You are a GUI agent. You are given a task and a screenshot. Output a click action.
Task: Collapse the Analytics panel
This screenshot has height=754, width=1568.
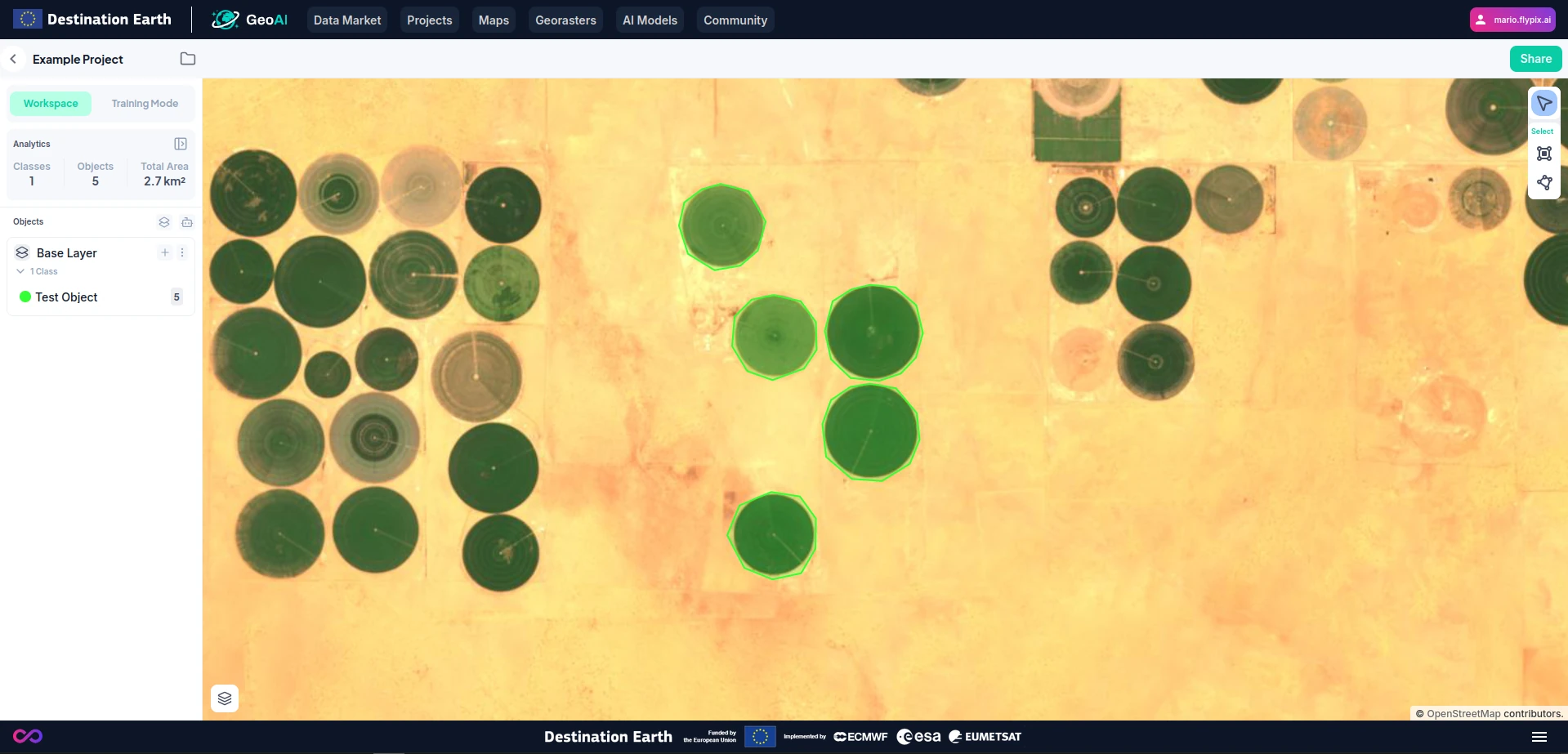[181, 144]
